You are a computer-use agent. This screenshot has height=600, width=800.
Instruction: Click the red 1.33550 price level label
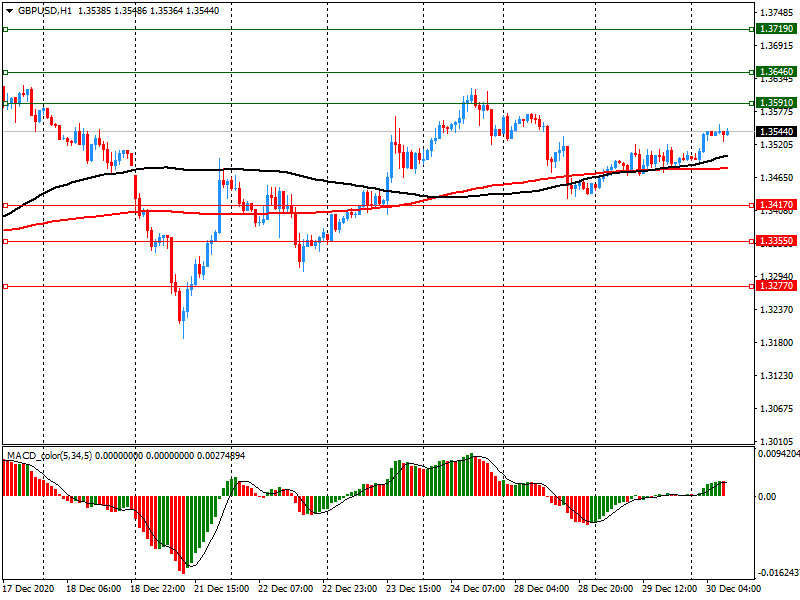776,241
